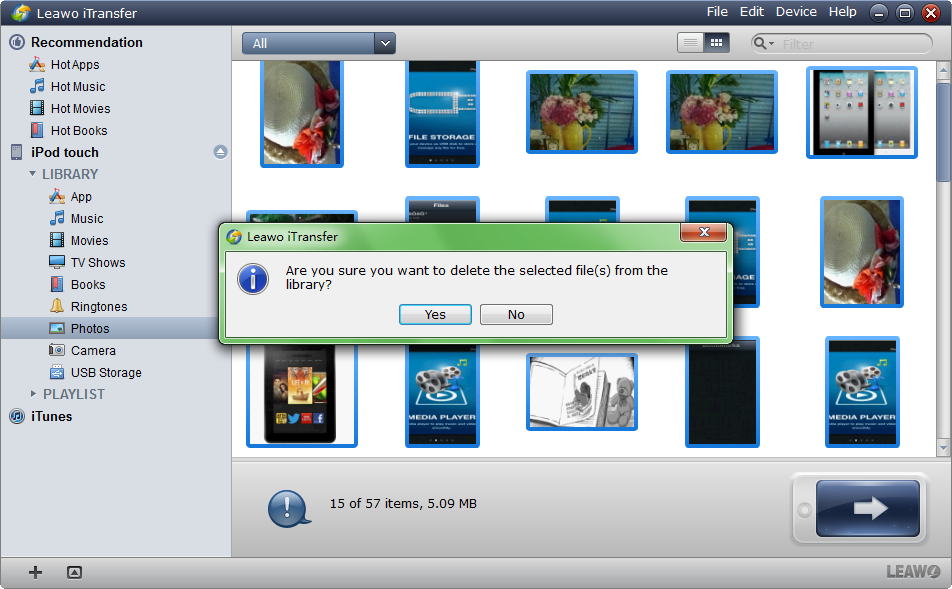Click the USB Storage icon

point(57,372)
